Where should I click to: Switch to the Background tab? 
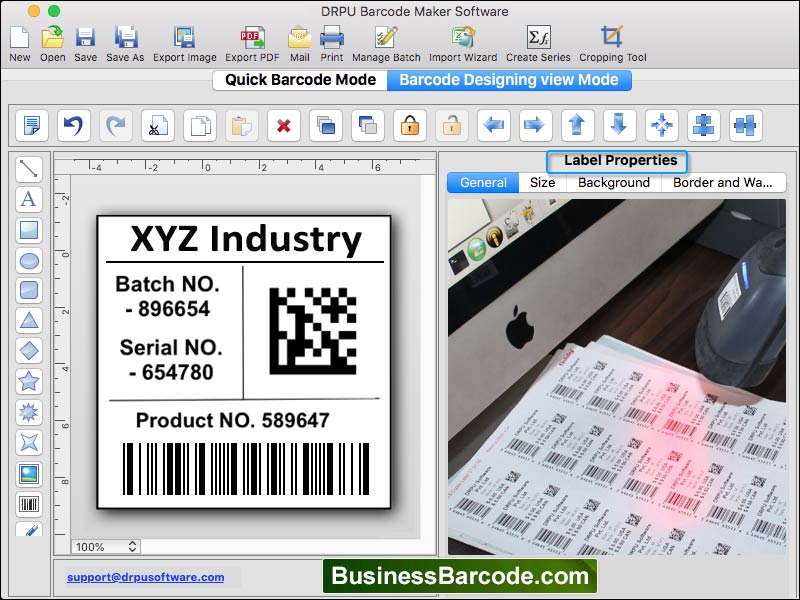point(613,183)
